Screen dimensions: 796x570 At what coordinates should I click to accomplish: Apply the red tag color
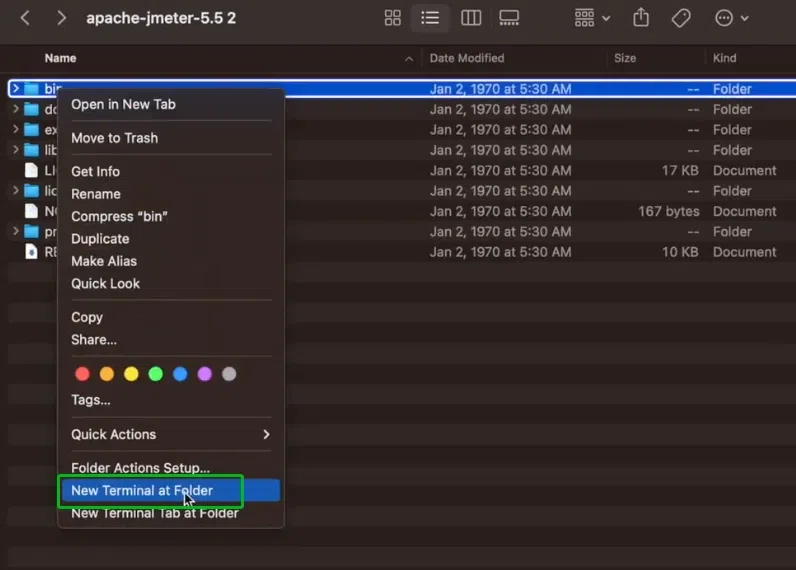tap(82, 374)
